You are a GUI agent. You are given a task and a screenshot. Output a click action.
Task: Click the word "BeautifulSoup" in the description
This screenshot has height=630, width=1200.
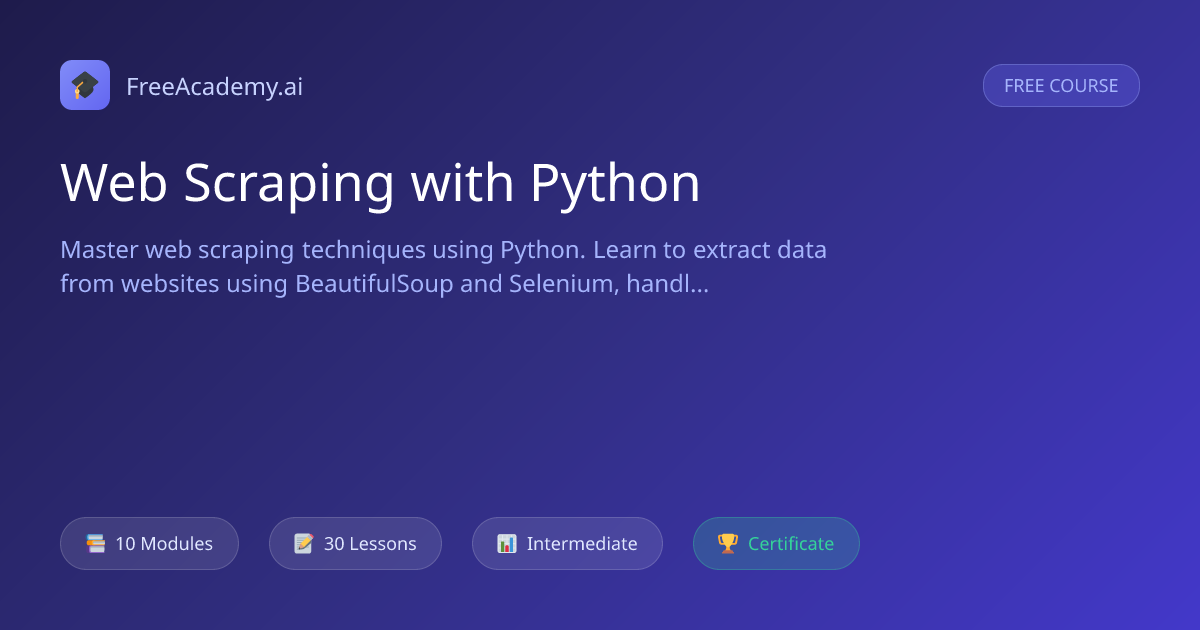coord(374,284)
